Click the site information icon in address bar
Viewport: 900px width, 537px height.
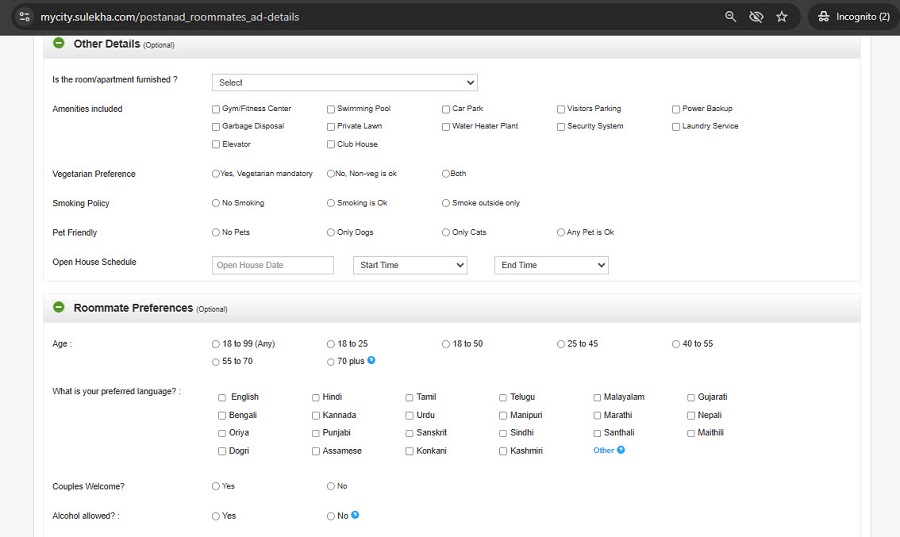[24, 17]
